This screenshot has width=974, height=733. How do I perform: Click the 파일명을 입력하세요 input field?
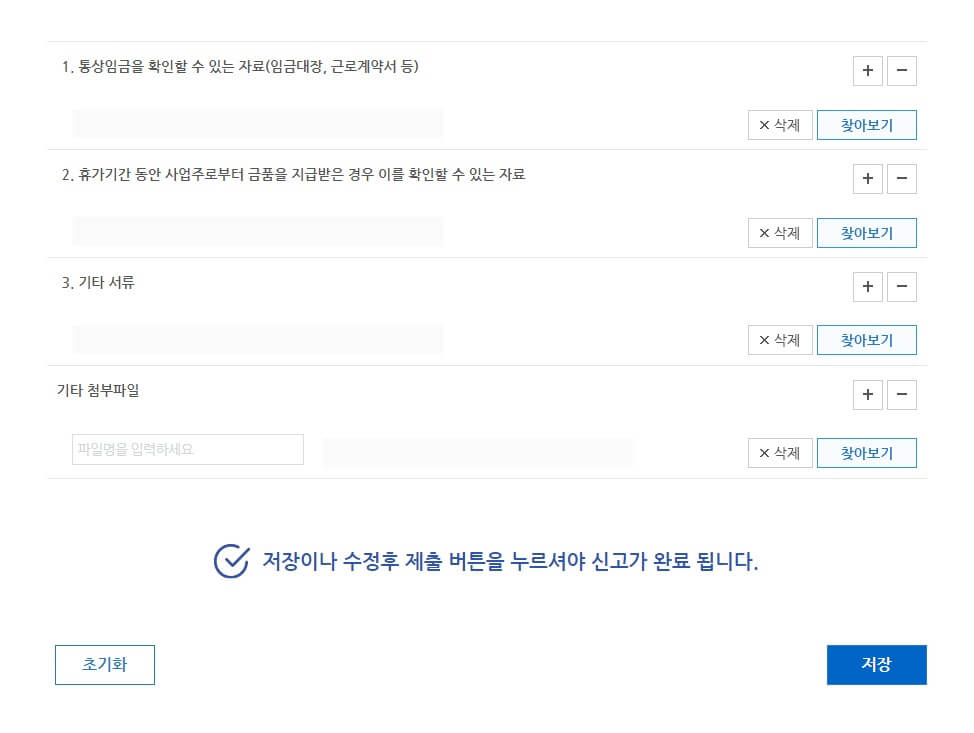188,450
